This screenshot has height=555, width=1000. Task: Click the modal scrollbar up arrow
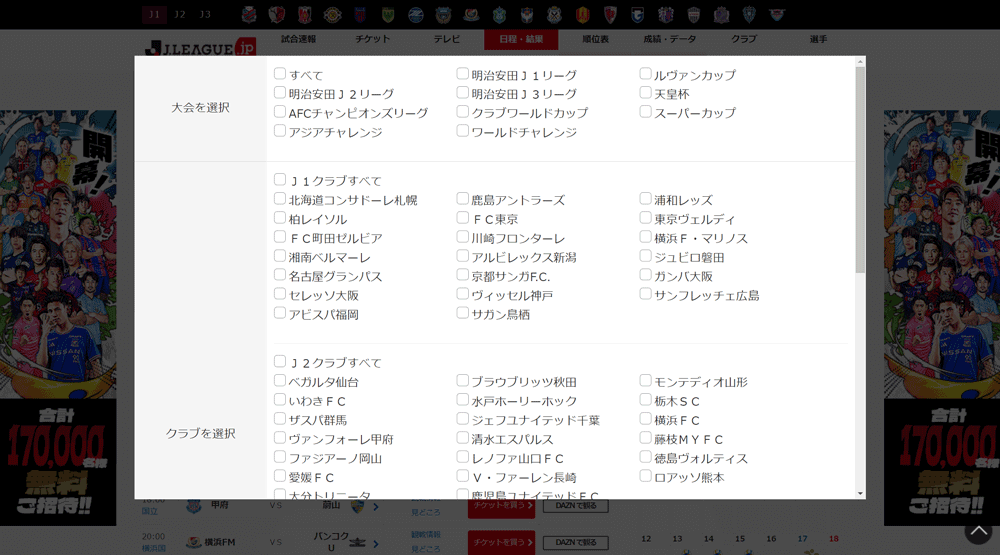tap(860, 62)
